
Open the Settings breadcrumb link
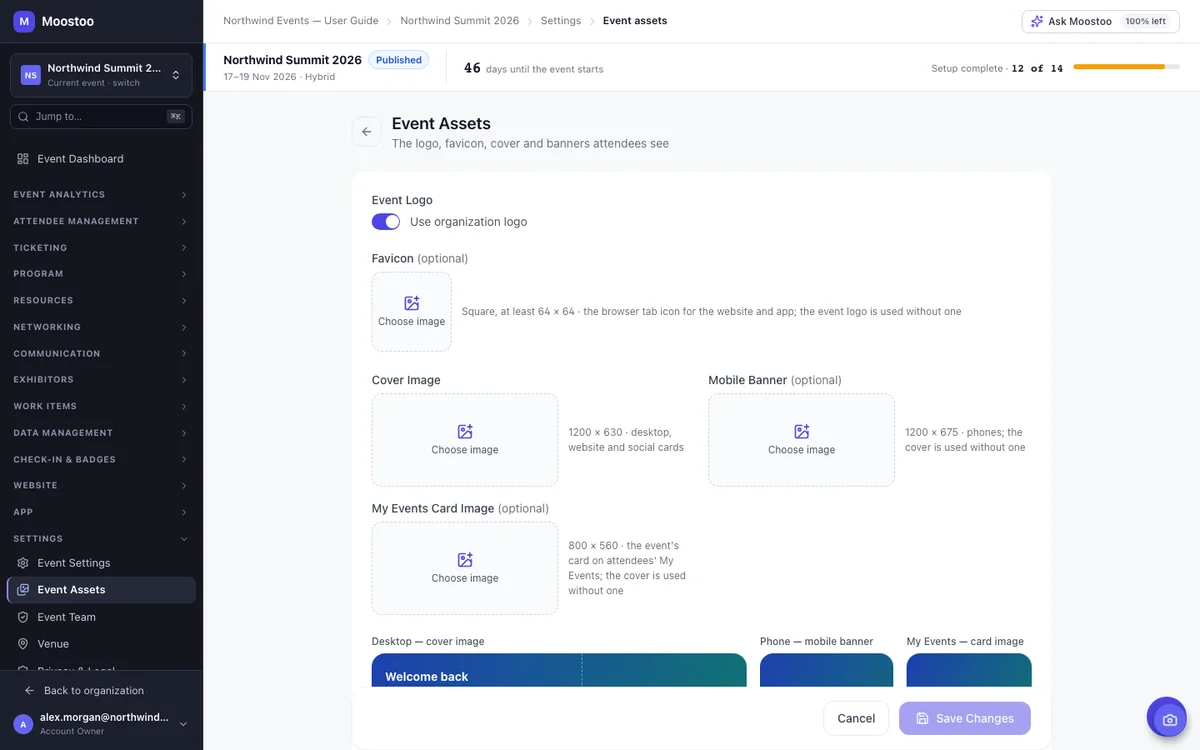[561, 21]
